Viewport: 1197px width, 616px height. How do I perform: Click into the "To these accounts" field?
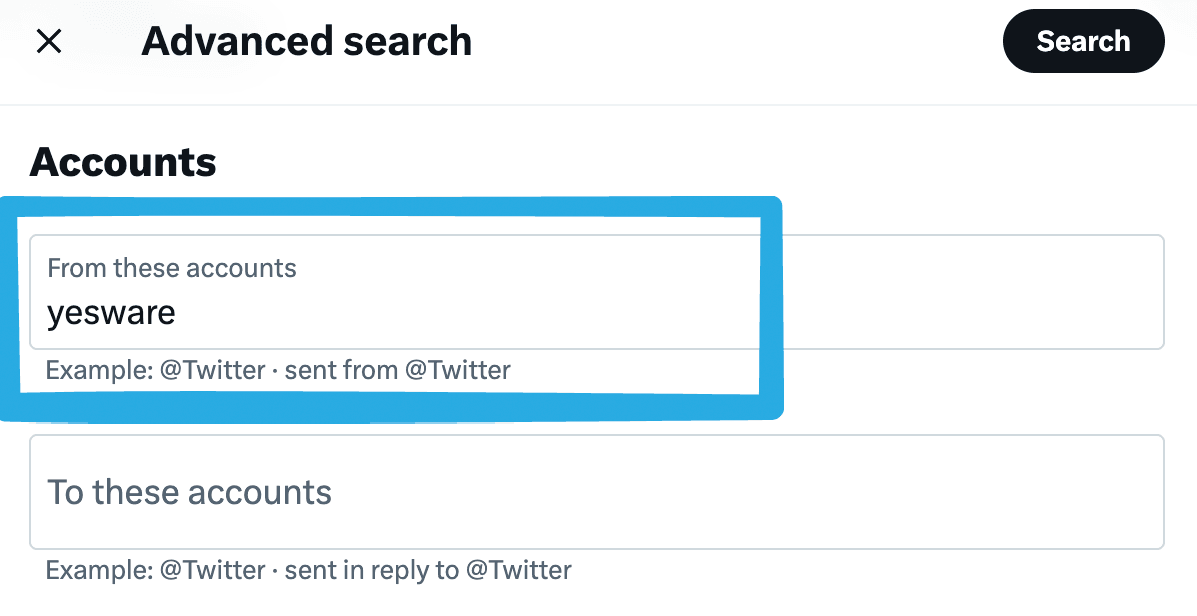pyautogui.click(x=596, y=491)
